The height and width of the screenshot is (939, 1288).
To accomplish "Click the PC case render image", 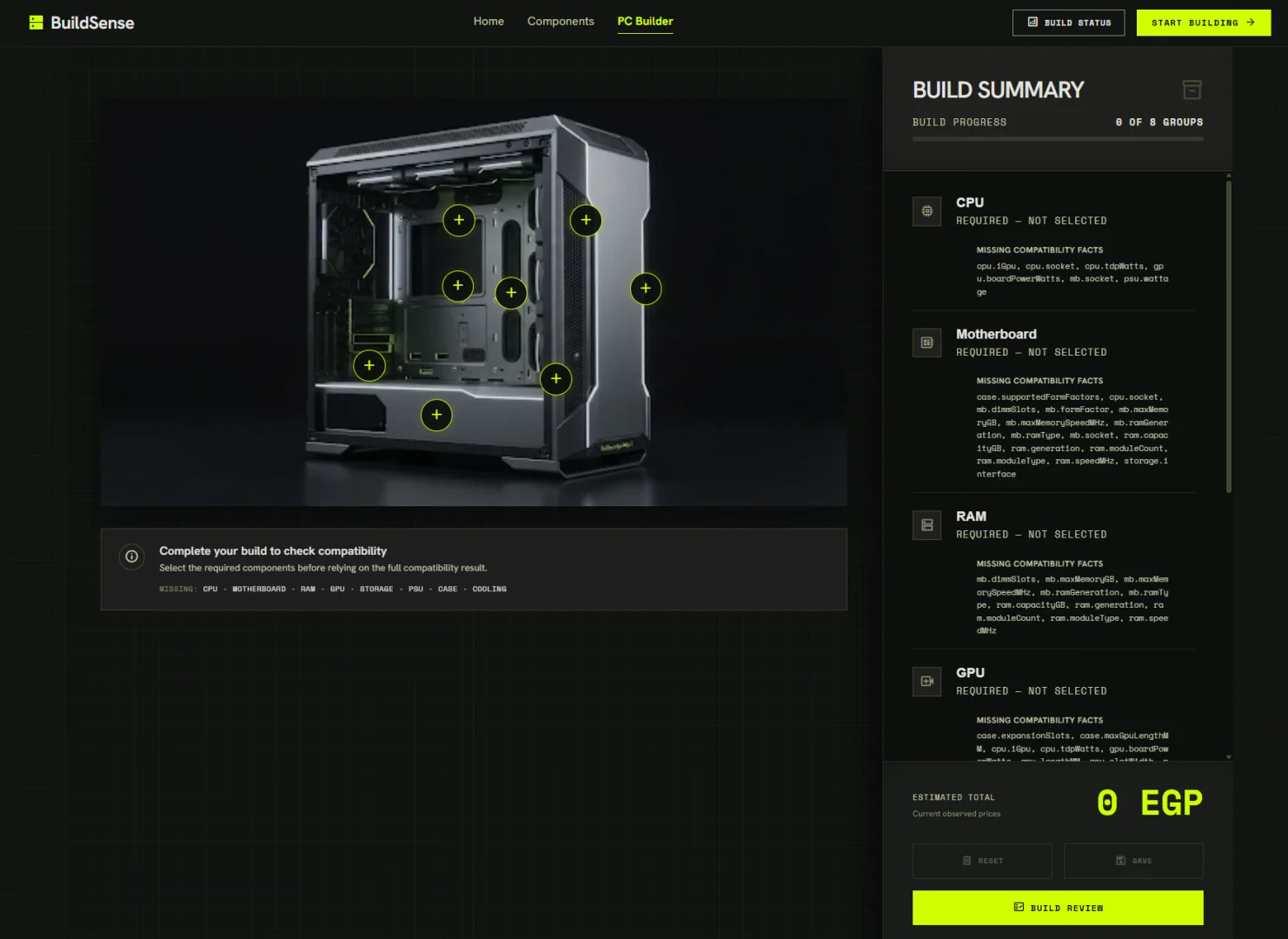I will tap(474, 302).
